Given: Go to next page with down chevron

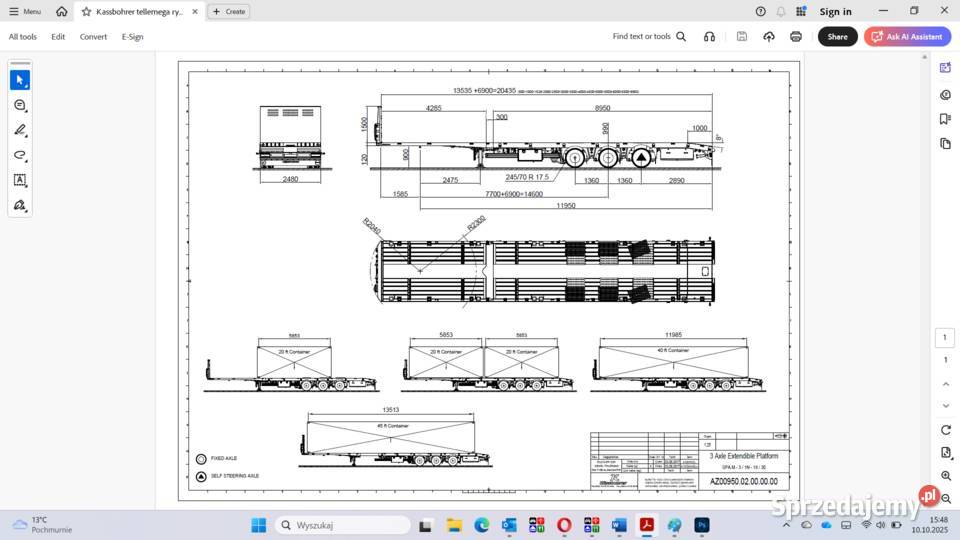Looking at the screenshot, I should (945, 405).
